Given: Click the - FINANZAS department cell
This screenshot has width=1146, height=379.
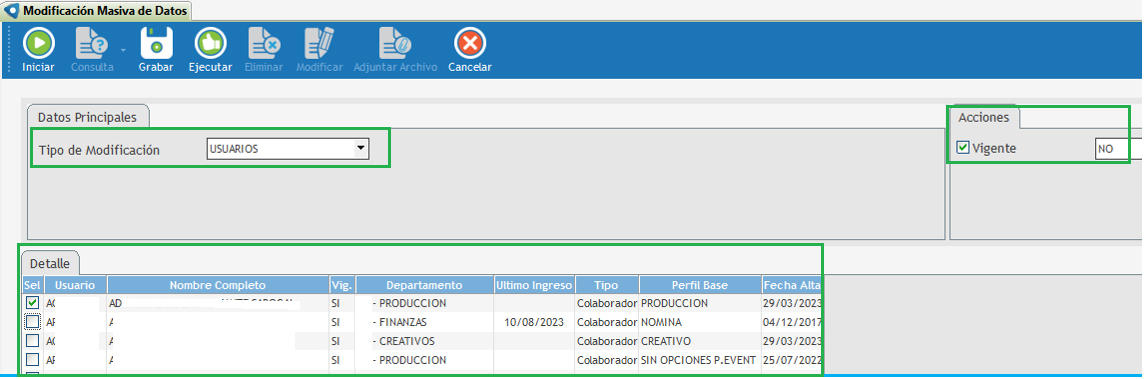Looking at the screenshot, I should click(x=424, y=322).
